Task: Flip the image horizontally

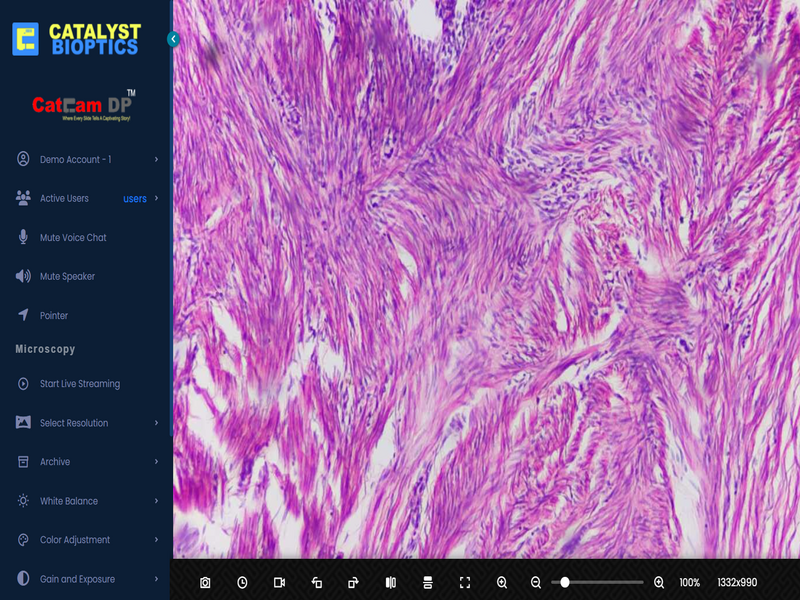Action: click(x=391, y=582)
